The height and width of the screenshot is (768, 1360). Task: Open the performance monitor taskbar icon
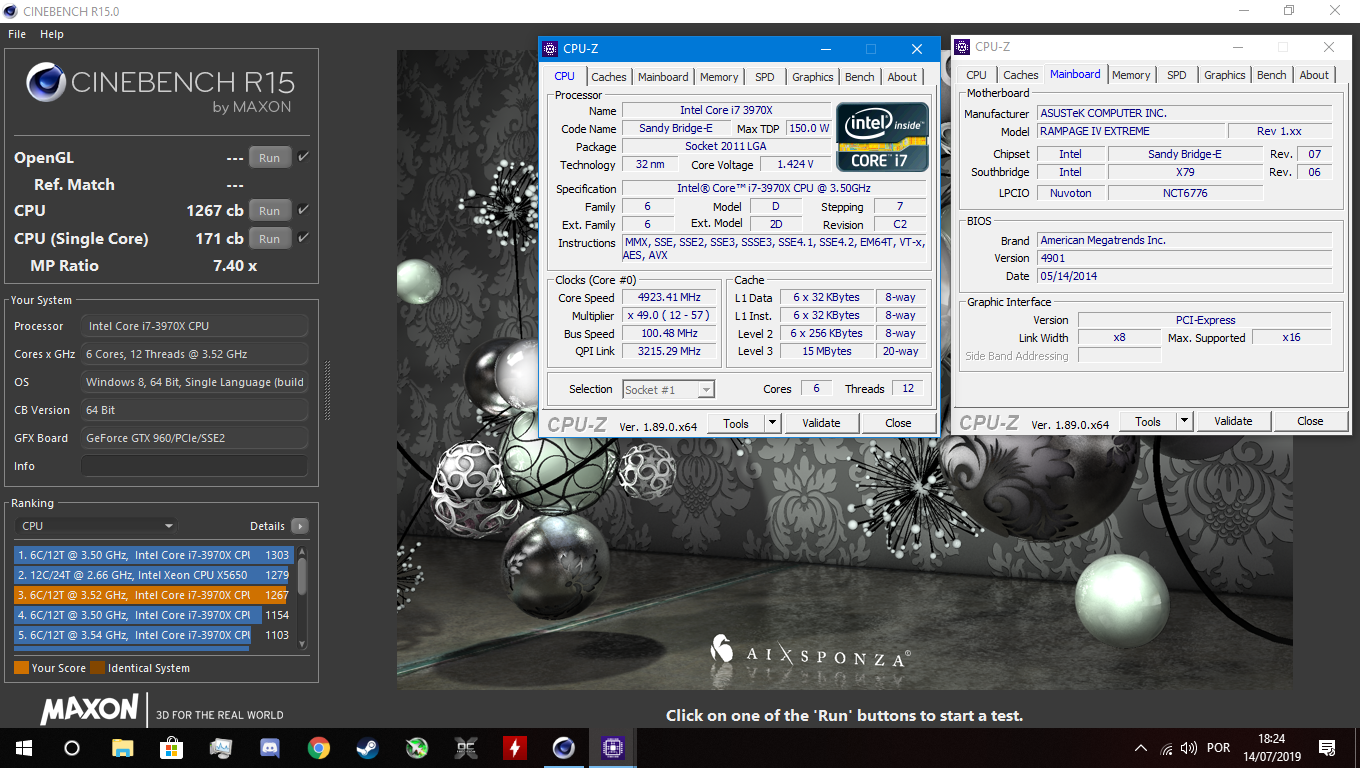220,747
